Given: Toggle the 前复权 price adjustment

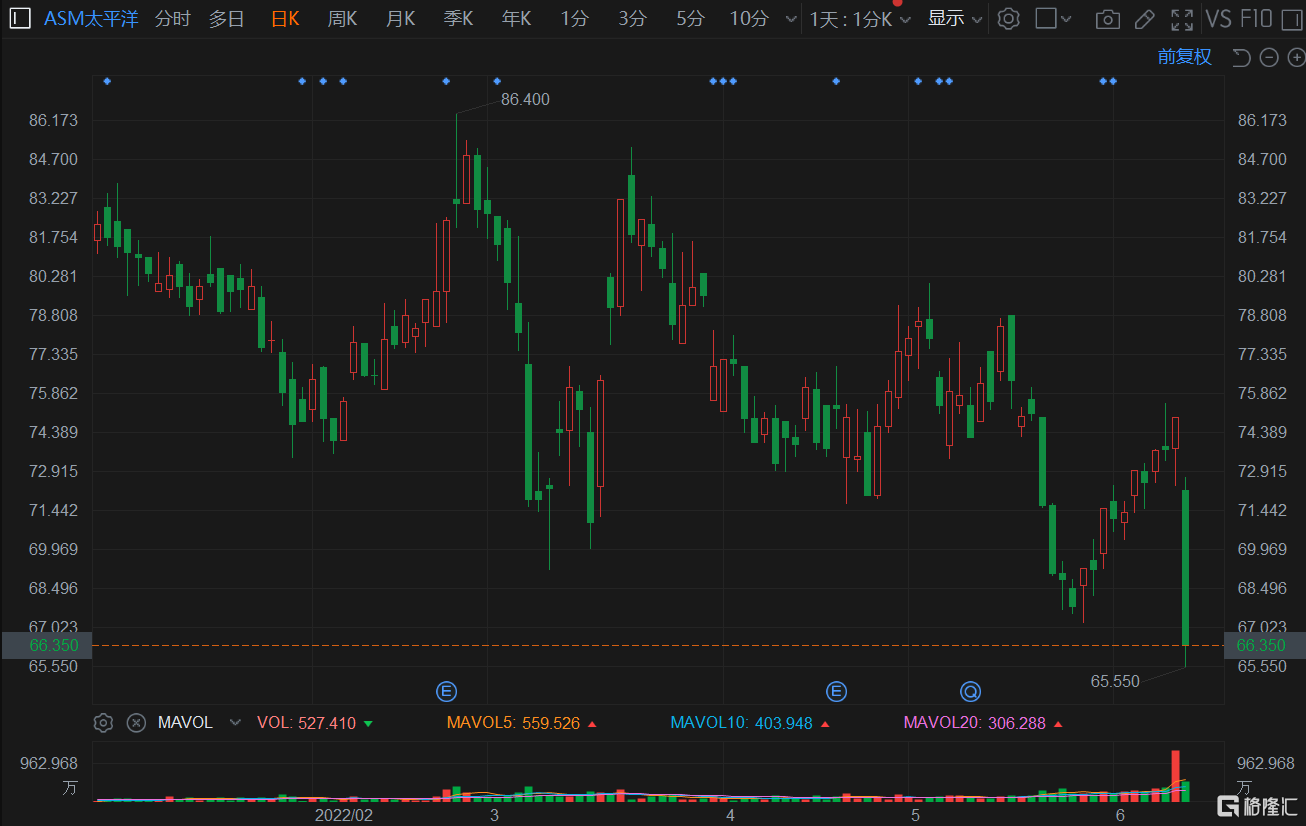Looking at the screenshot, I should 1184,57.
